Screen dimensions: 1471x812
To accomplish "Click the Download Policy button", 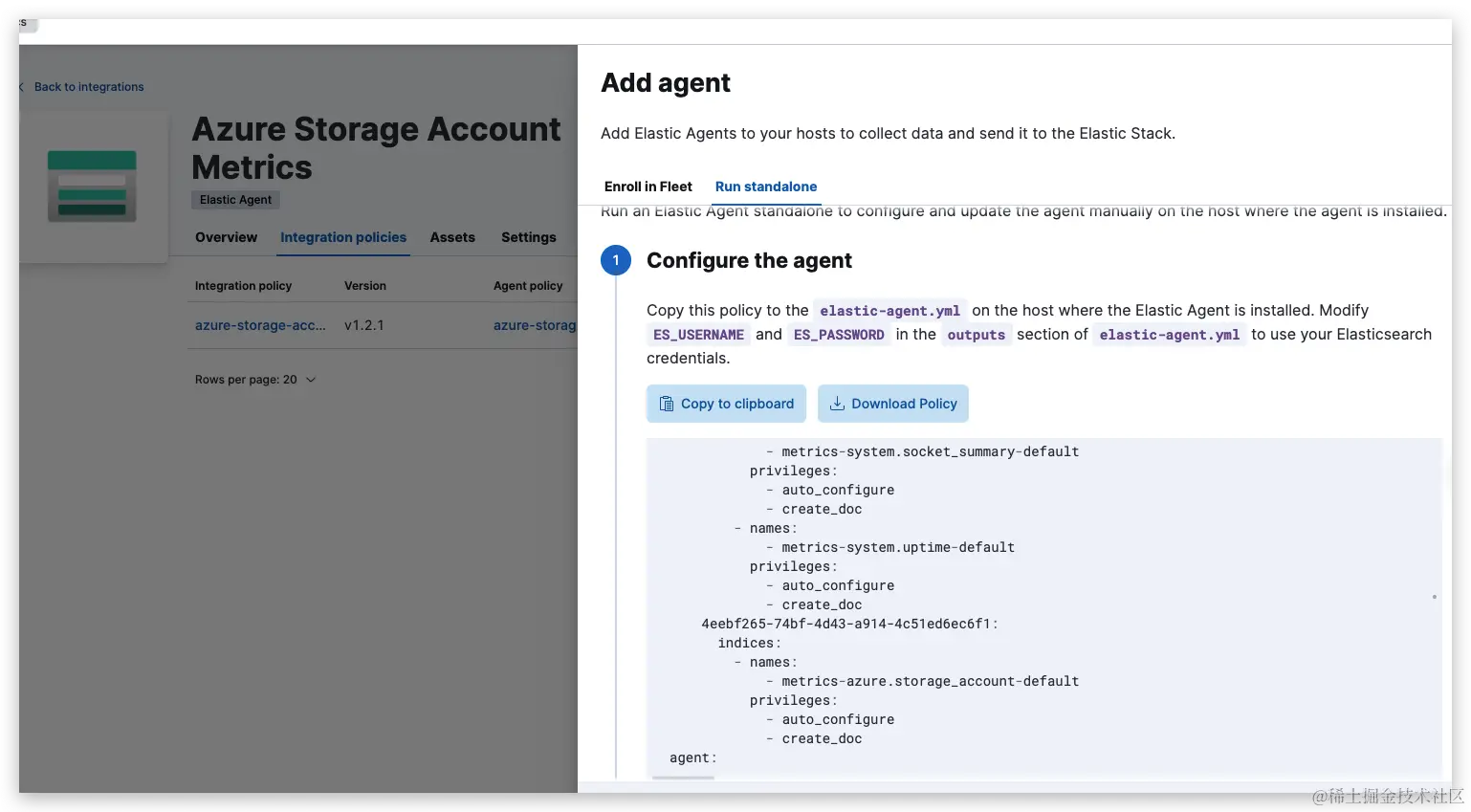I will [x=892, y=404].
